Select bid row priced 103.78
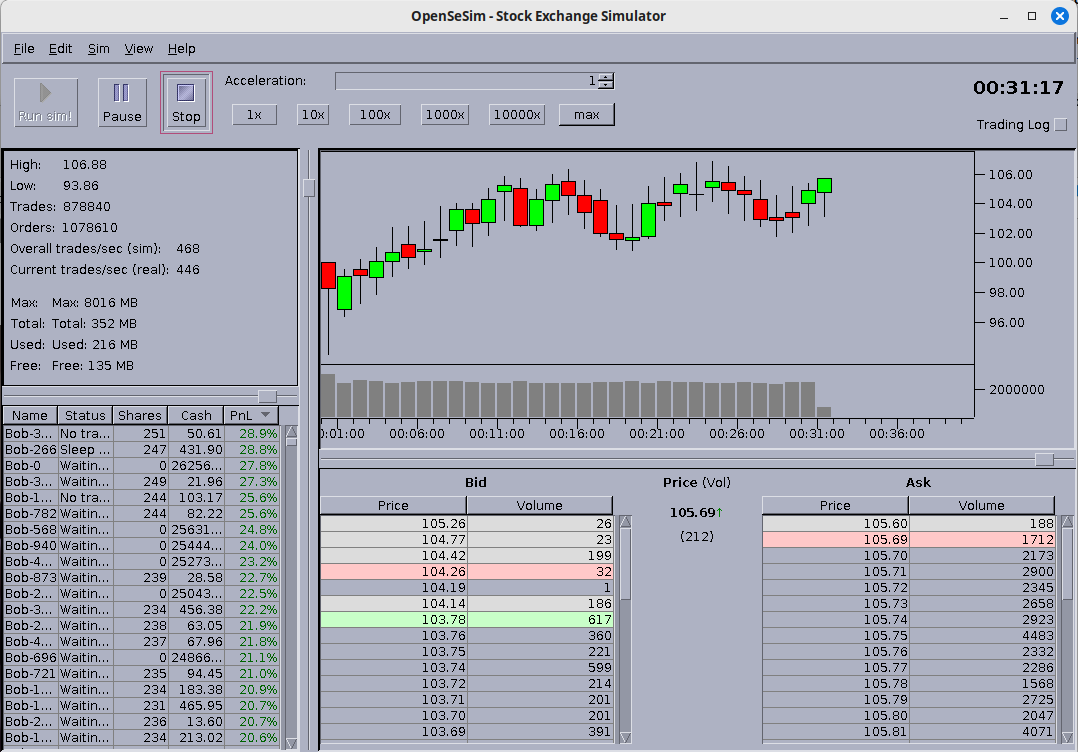The width and height of the screenshot is (1078, 752). (x=466, y=620)
